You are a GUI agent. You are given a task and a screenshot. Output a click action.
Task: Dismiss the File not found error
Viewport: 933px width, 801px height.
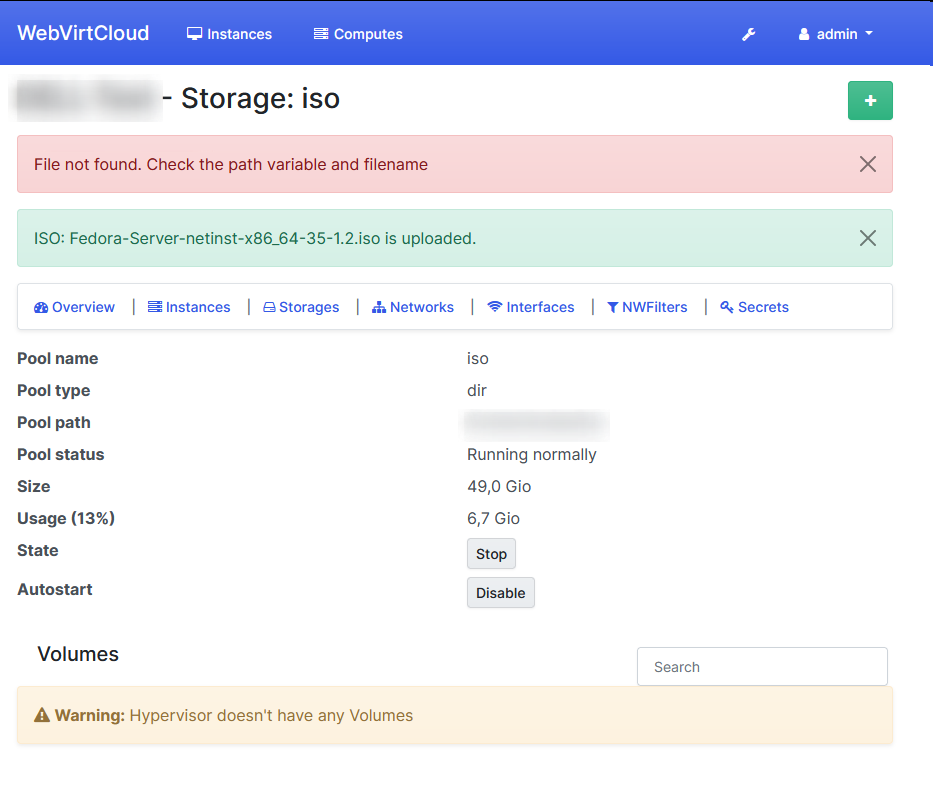click(867, 164)
